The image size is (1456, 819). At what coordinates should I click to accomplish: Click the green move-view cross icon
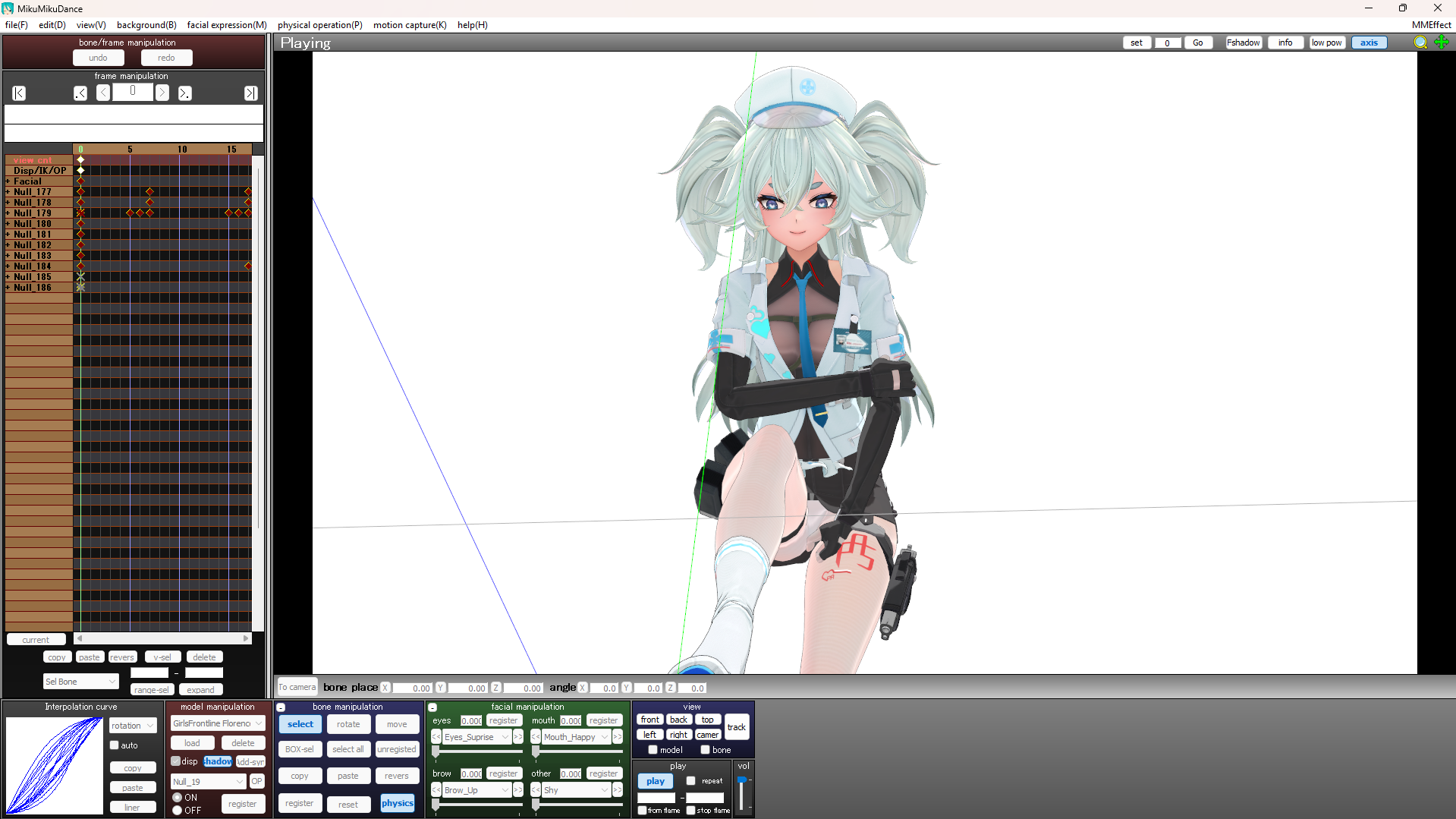click(x=1442, y=43)
